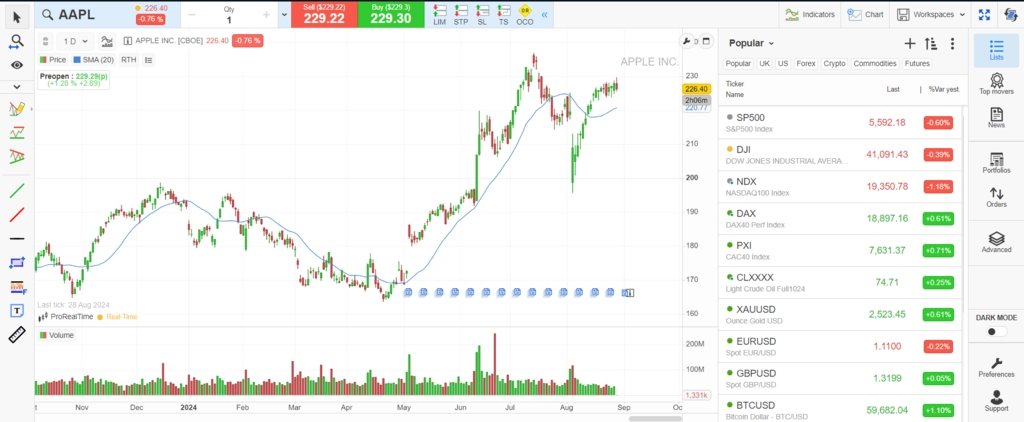Select the rectangle shape tool
Screen dimensions: 1024x422
coord(17,263)
